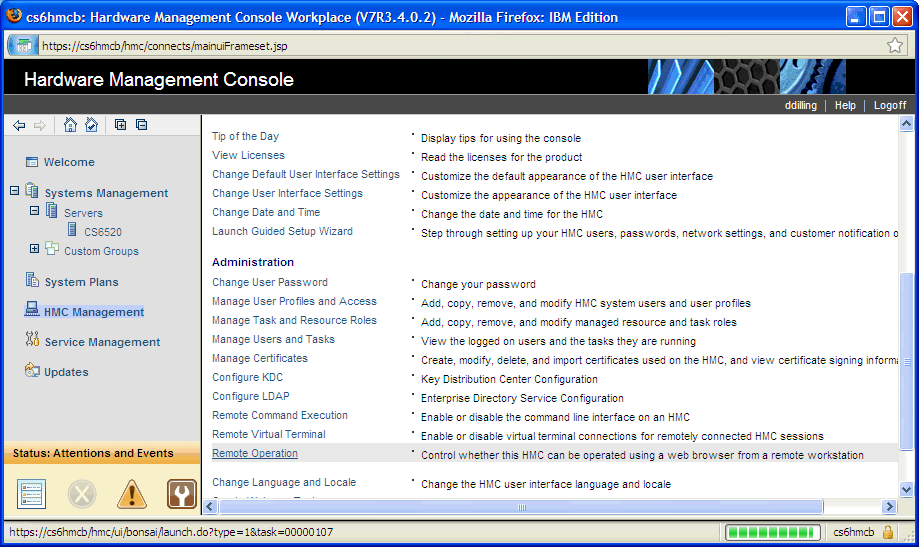Image resolution: width=919 pixels, height=547 pixels.
Task: Open Tip of the Day
Action: click(x=246, y=136)
